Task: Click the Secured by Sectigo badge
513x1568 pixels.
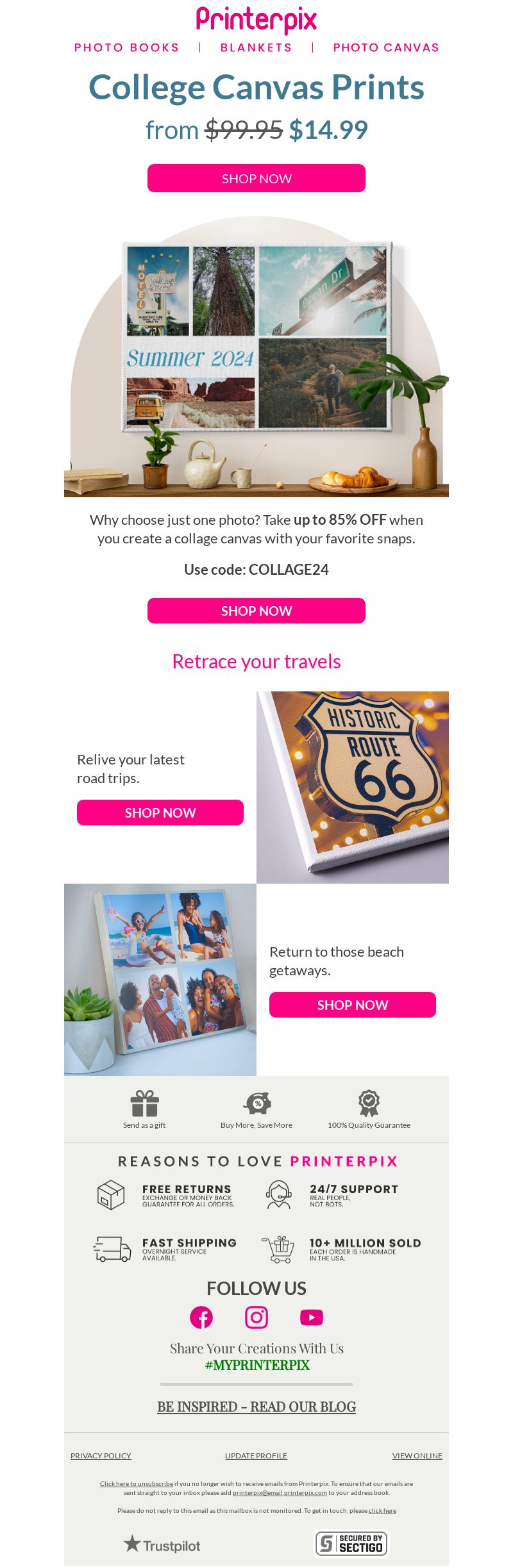Action: click(x=351, y=1544)
